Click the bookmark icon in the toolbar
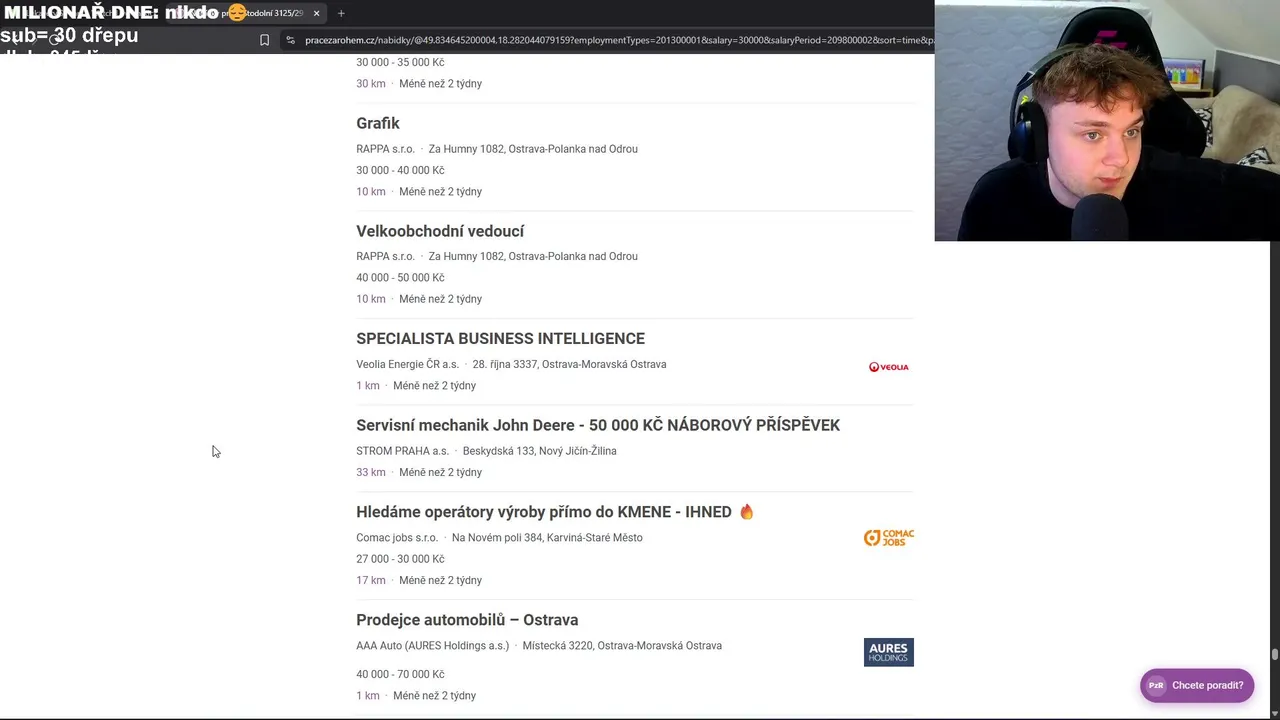The image size is (1280, 720). [264, 40]
